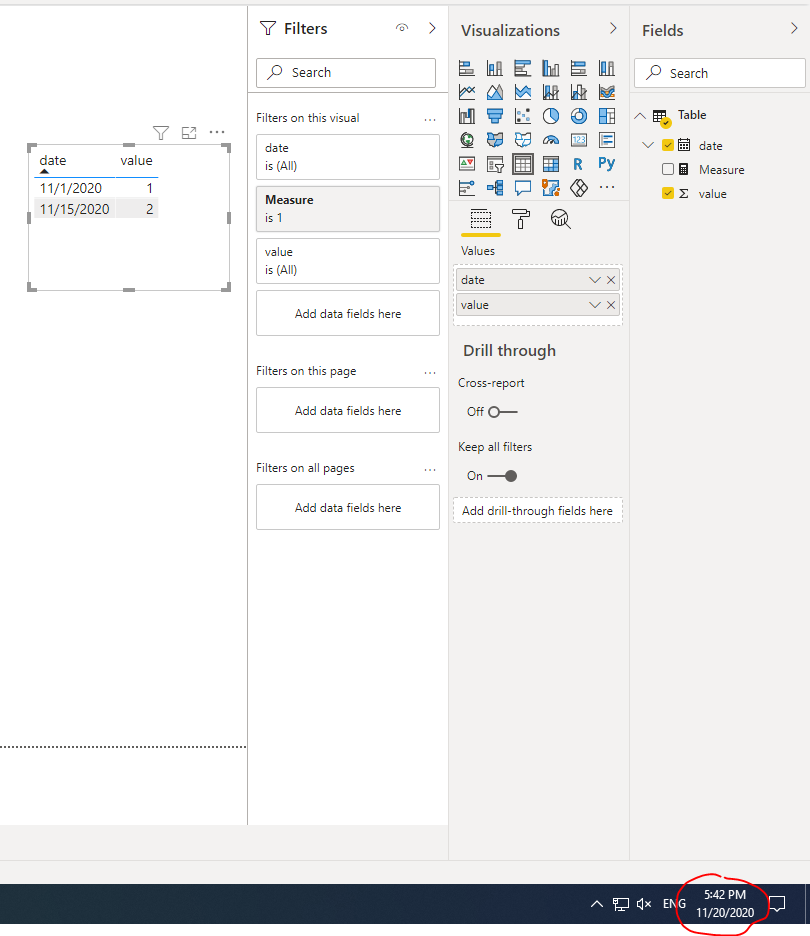
Task: Check the Measure field checkbox
Action: (668, 170)
